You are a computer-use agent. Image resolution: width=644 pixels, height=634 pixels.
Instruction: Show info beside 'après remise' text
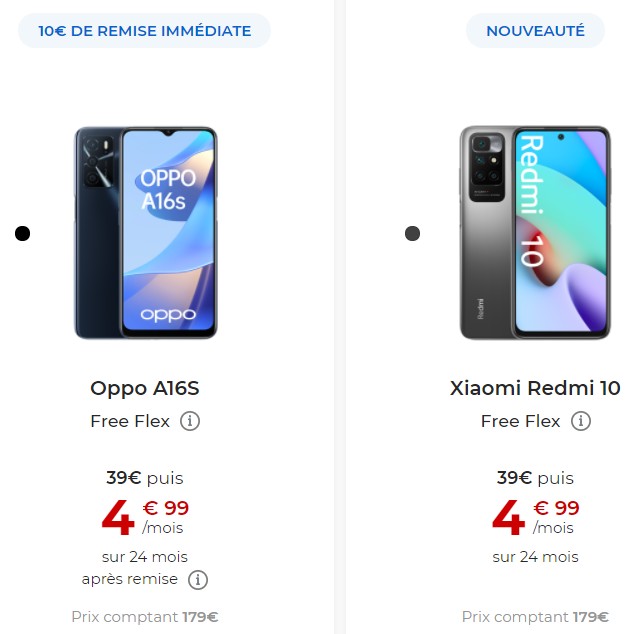[198, 579]
